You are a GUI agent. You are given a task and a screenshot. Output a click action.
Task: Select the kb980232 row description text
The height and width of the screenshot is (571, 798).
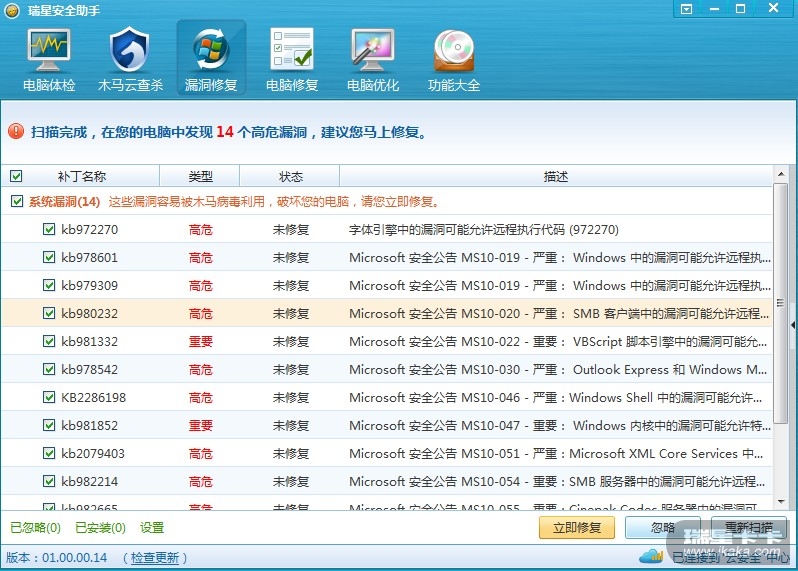pyautogui.click(x=559, y=313)
